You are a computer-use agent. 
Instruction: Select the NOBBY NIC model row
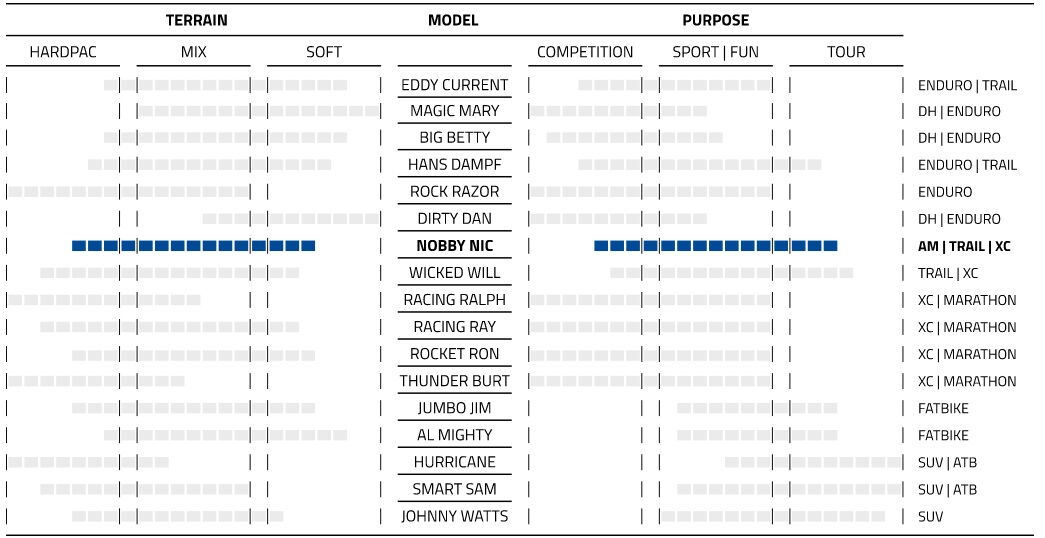click(x=455, y=246)
